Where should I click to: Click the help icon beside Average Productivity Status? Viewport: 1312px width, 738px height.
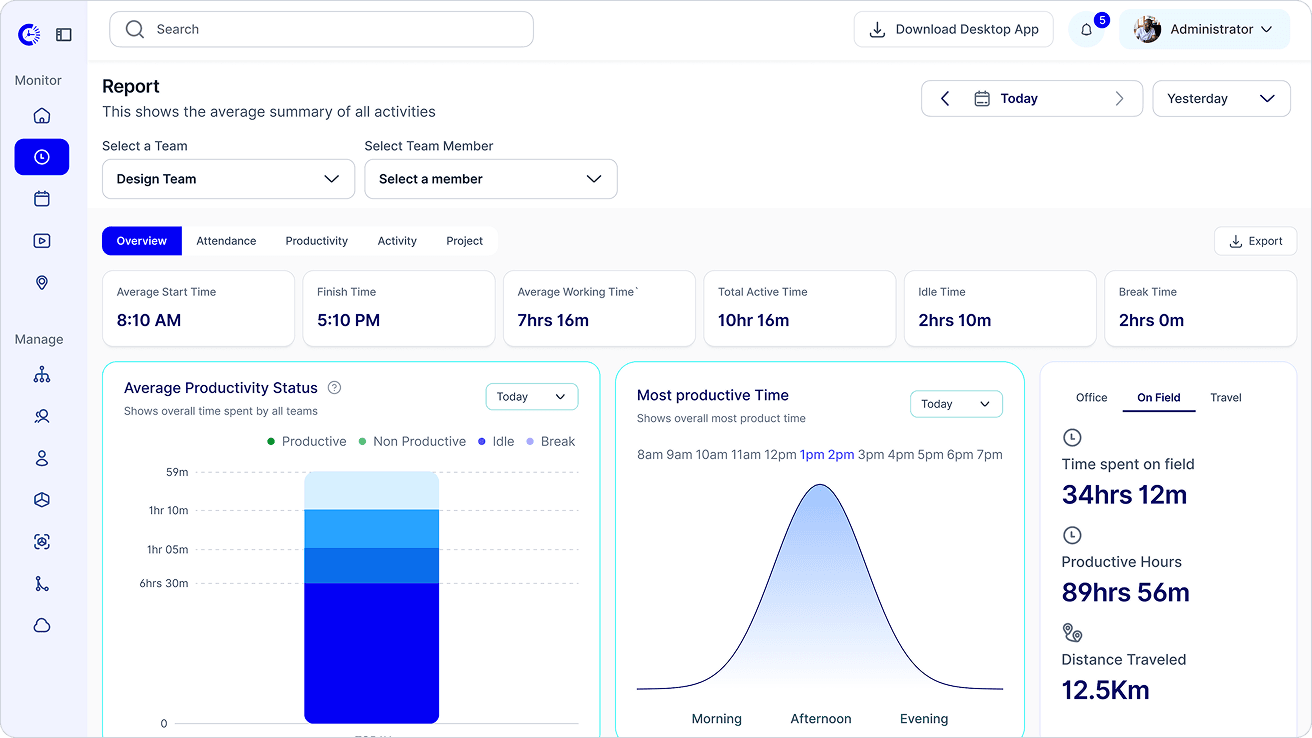[x=335, y=388]
